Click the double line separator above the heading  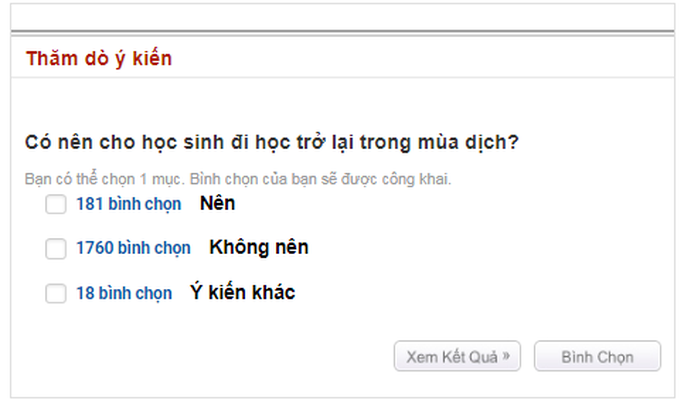coord(342,34)
